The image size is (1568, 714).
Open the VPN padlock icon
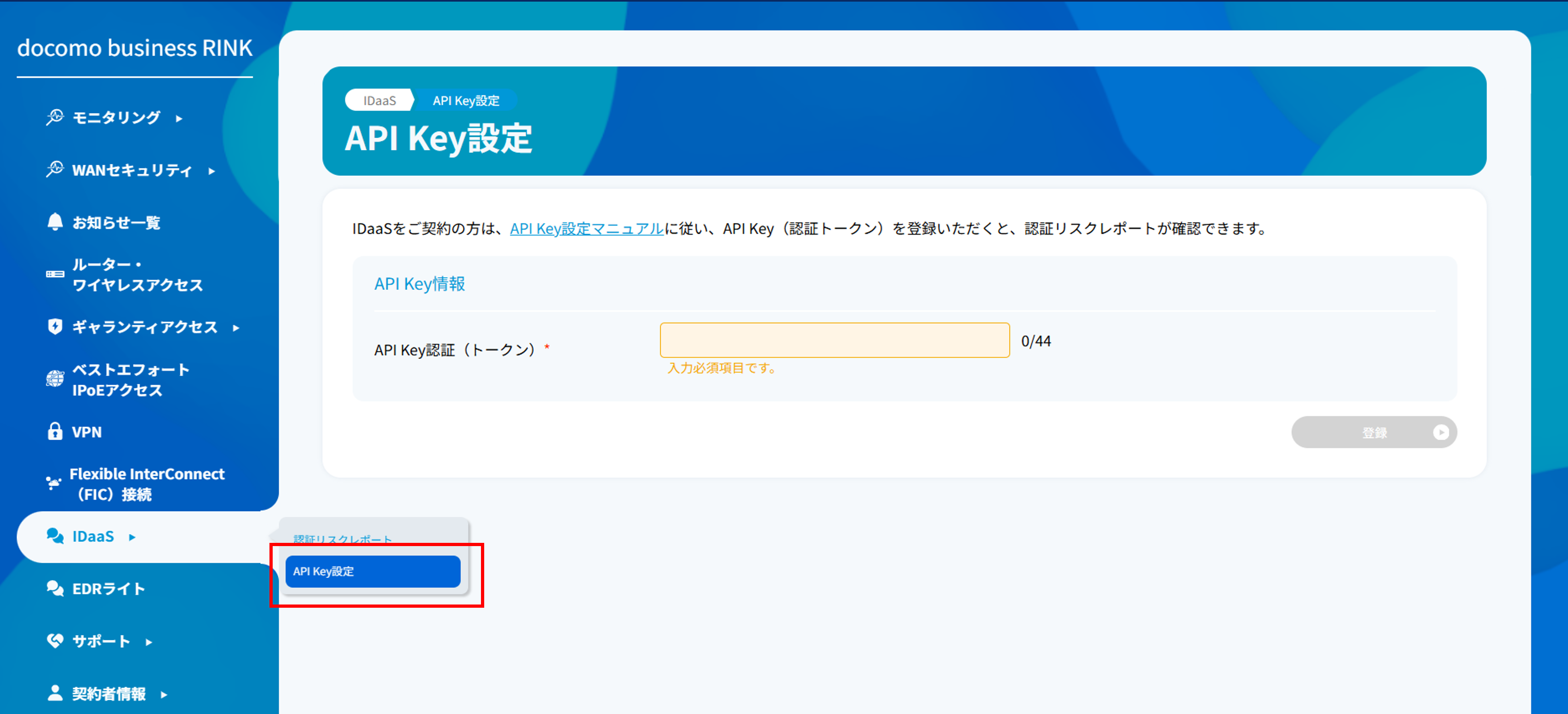tap(55, 432)
